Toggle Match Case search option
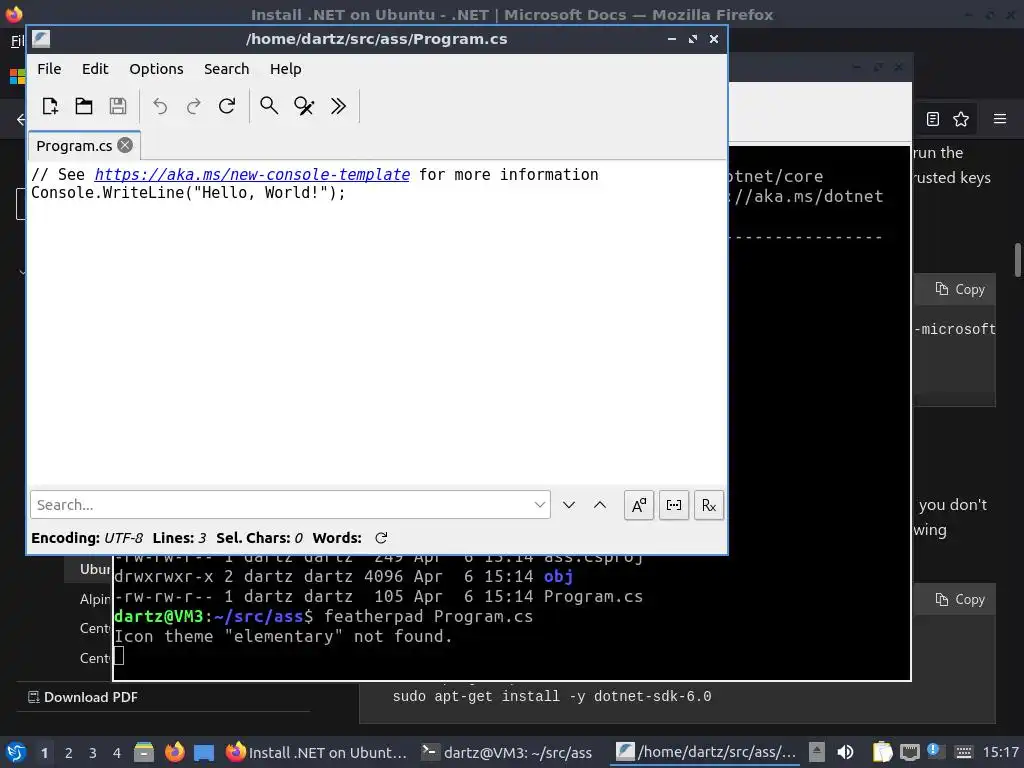 639,505
